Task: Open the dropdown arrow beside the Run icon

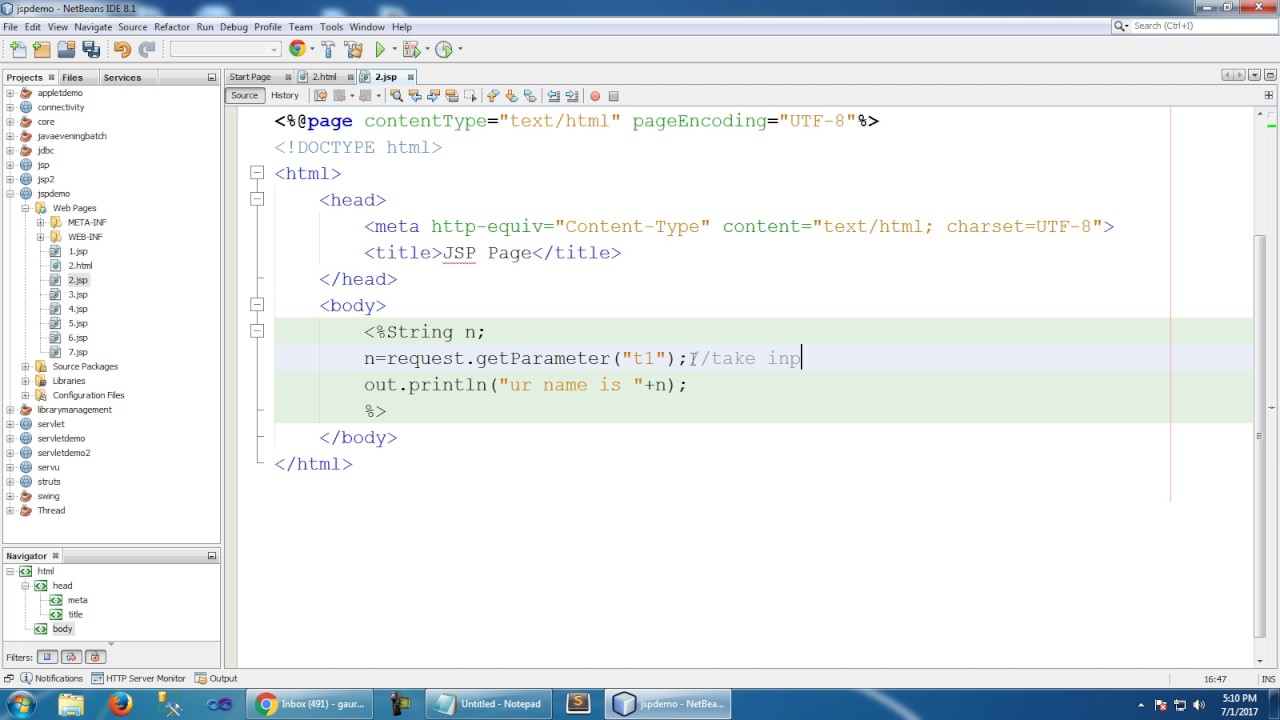Action: (x=394, y=49)
